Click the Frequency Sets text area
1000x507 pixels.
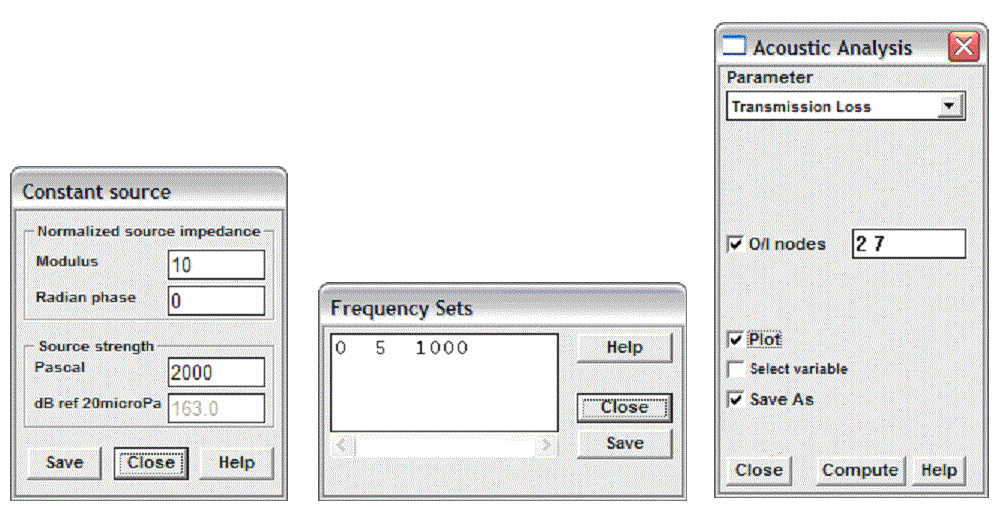[443, 382]
